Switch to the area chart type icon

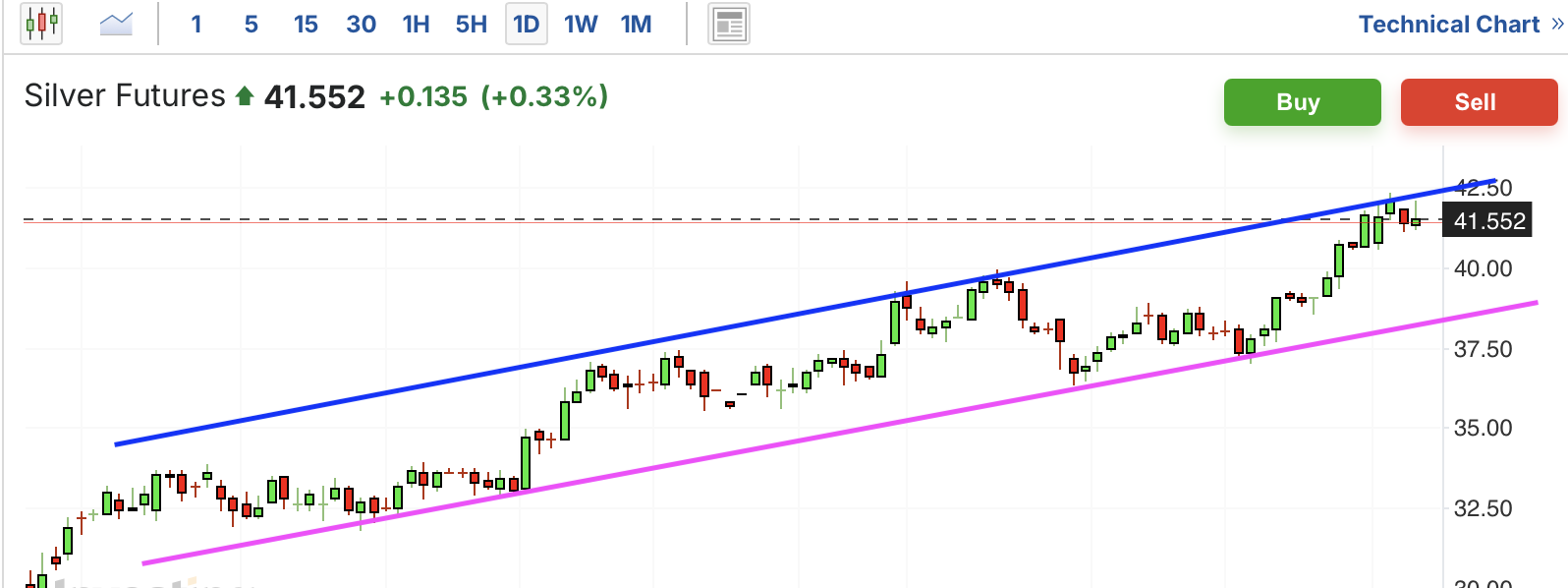[116, 24]
